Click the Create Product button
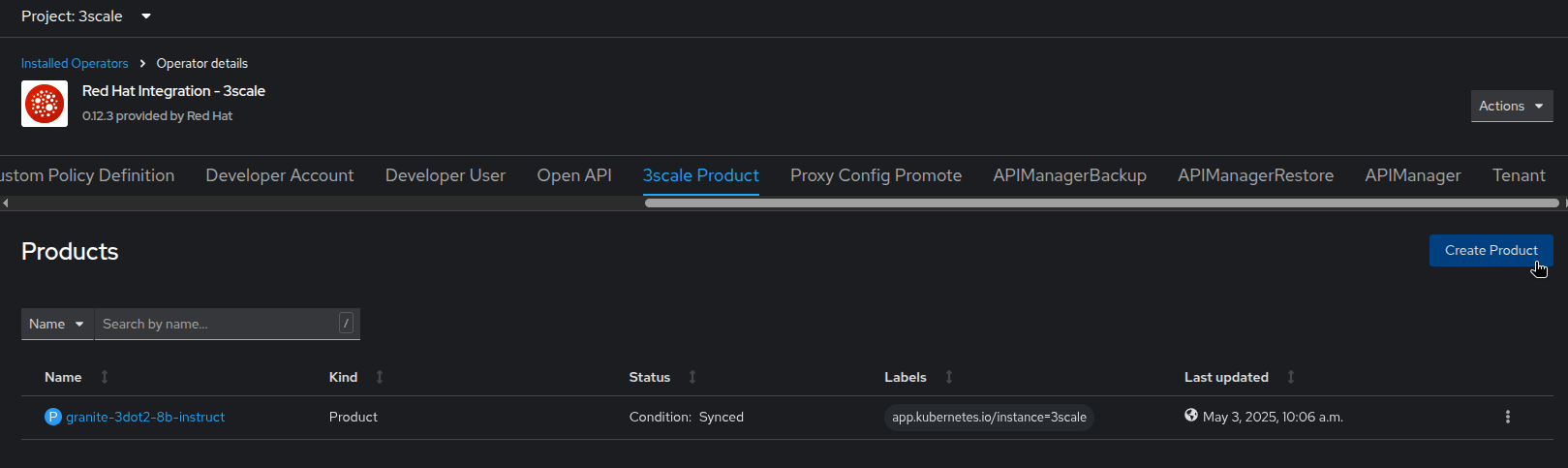1568x468 pixels. coord(1491,250)
